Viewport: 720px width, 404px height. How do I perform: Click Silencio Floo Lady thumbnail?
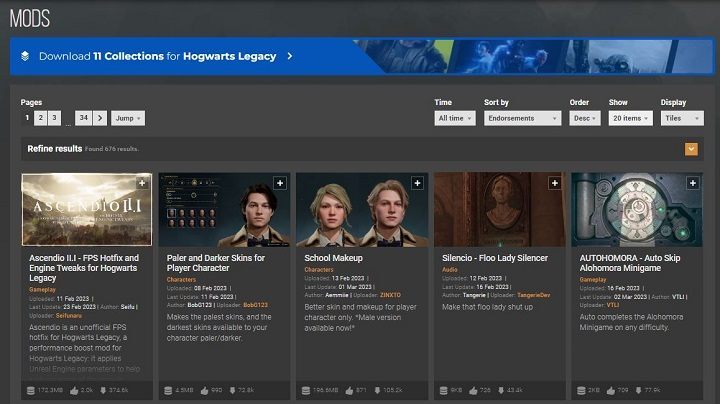(x=500, y=209)
